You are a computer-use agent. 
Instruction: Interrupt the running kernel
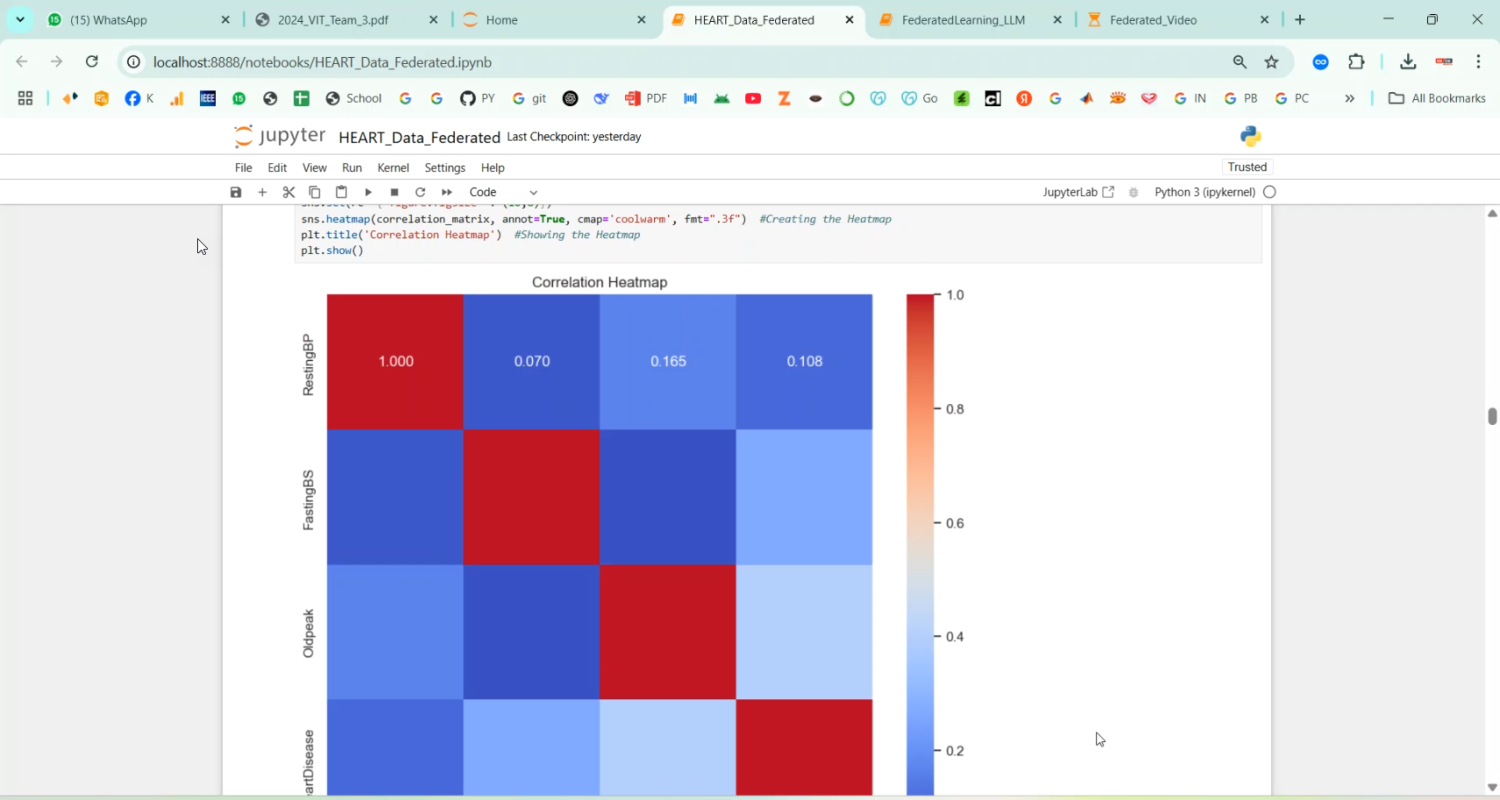coord(393,191)
